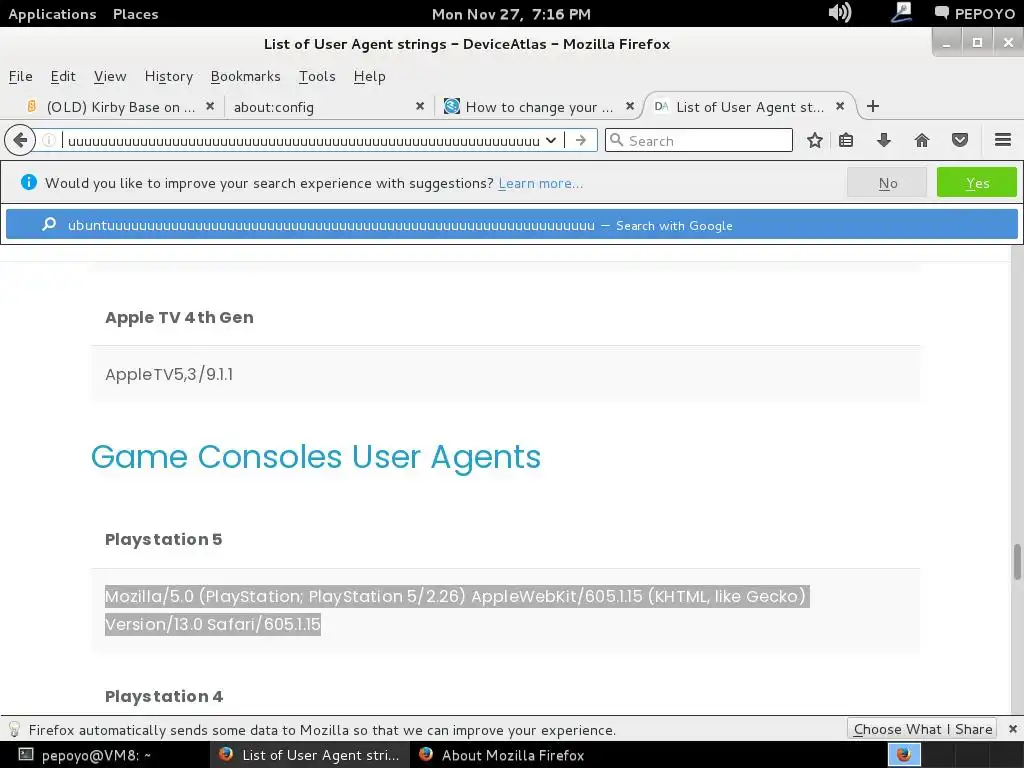Click No on search suggestions prompt
The image size is (1024, 768).
pyautogui.click(x=887, y=182)
